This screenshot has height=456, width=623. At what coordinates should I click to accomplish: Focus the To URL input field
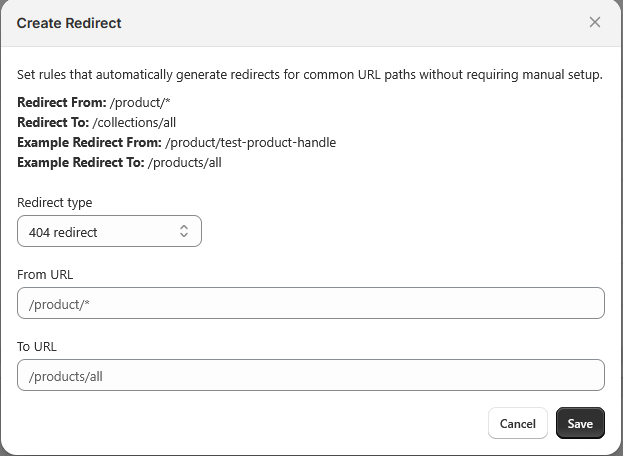310,375
